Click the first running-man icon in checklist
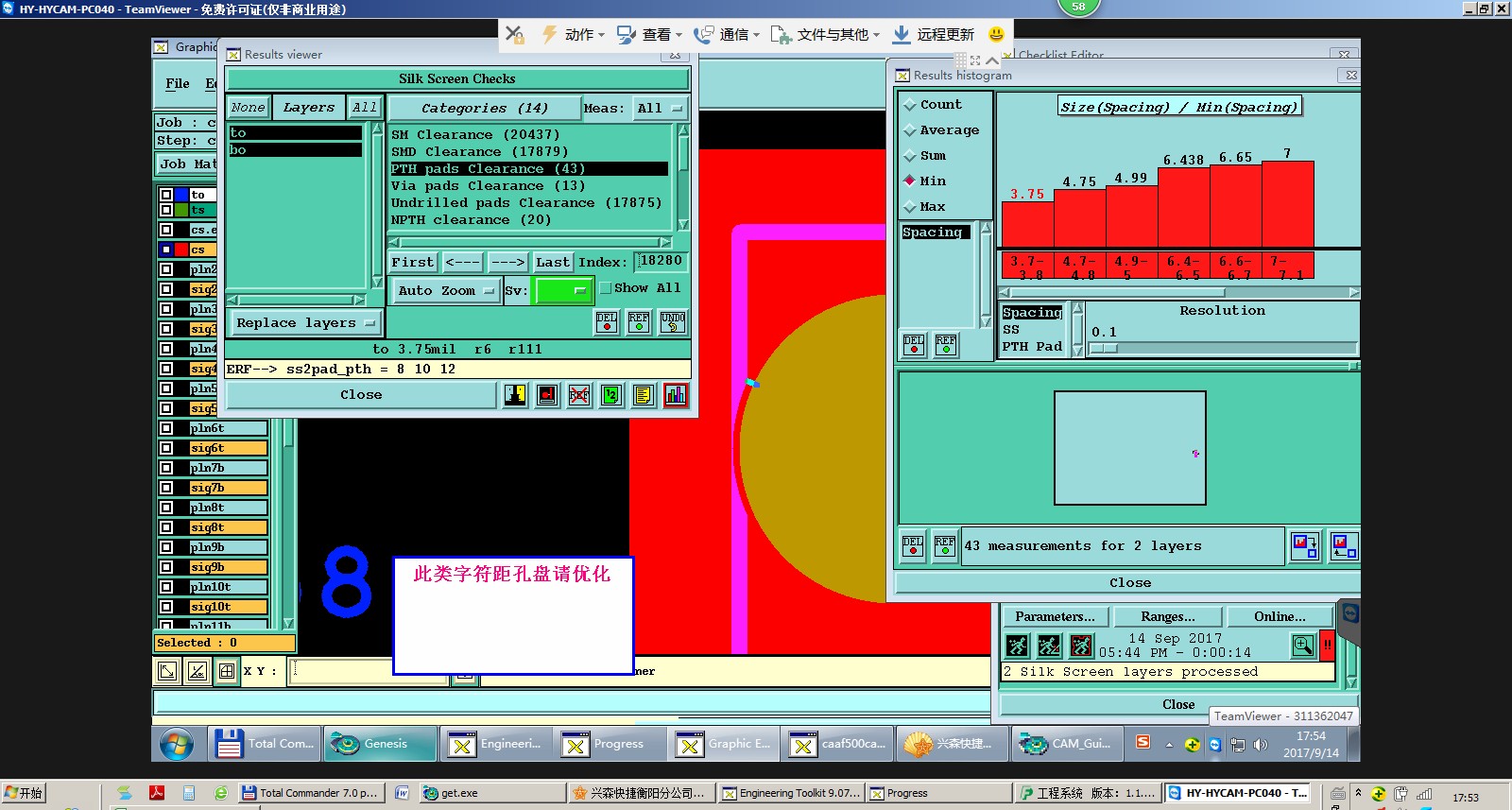Viewport: 1512px width, 810px height. pos(1017,646)
